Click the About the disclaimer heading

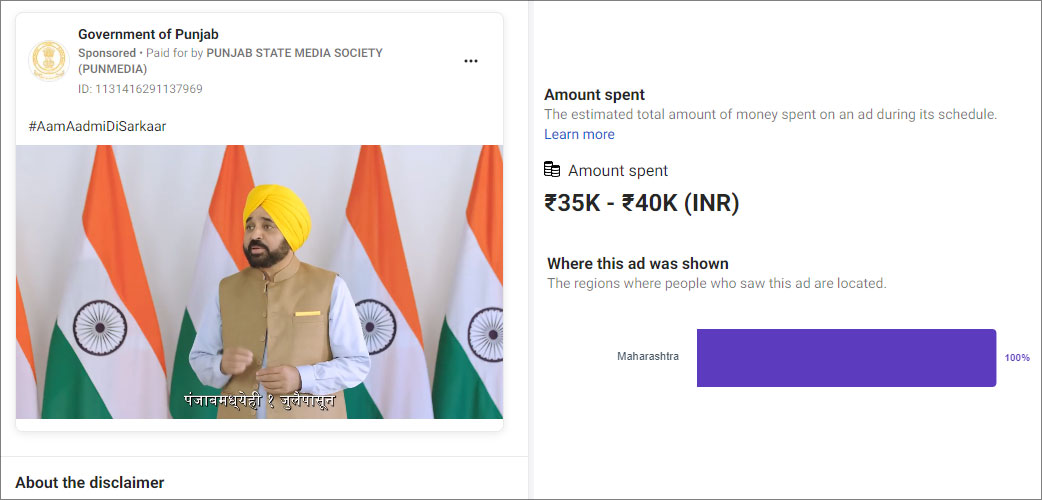click(90, 483)
